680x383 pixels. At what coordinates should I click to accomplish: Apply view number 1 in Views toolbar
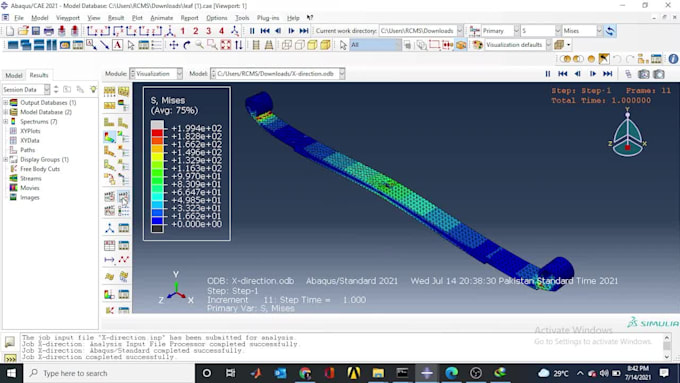click(183, 31)
